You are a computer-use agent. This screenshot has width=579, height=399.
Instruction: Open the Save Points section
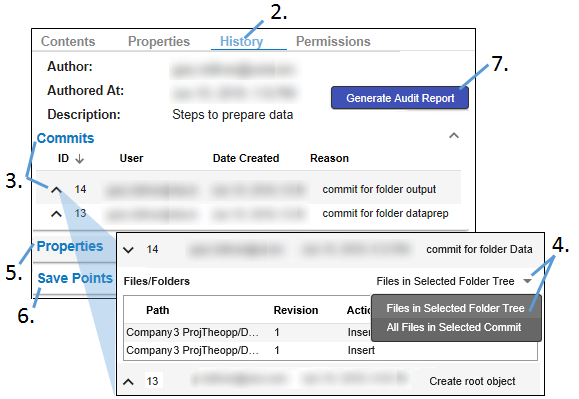coord(75,278)
